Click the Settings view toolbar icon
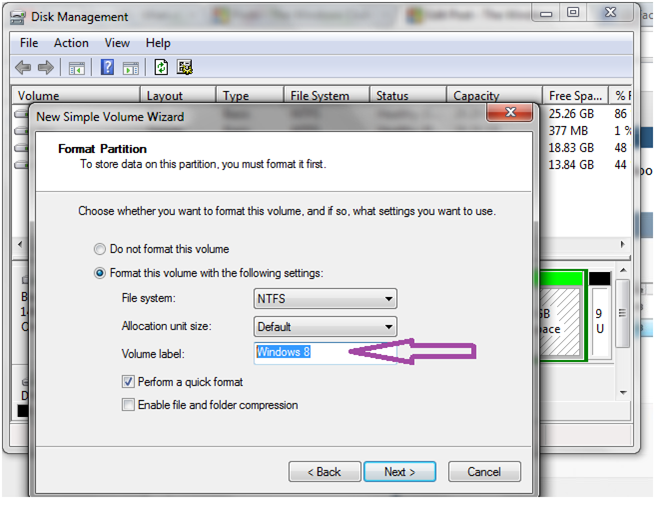 click(184, 67)
